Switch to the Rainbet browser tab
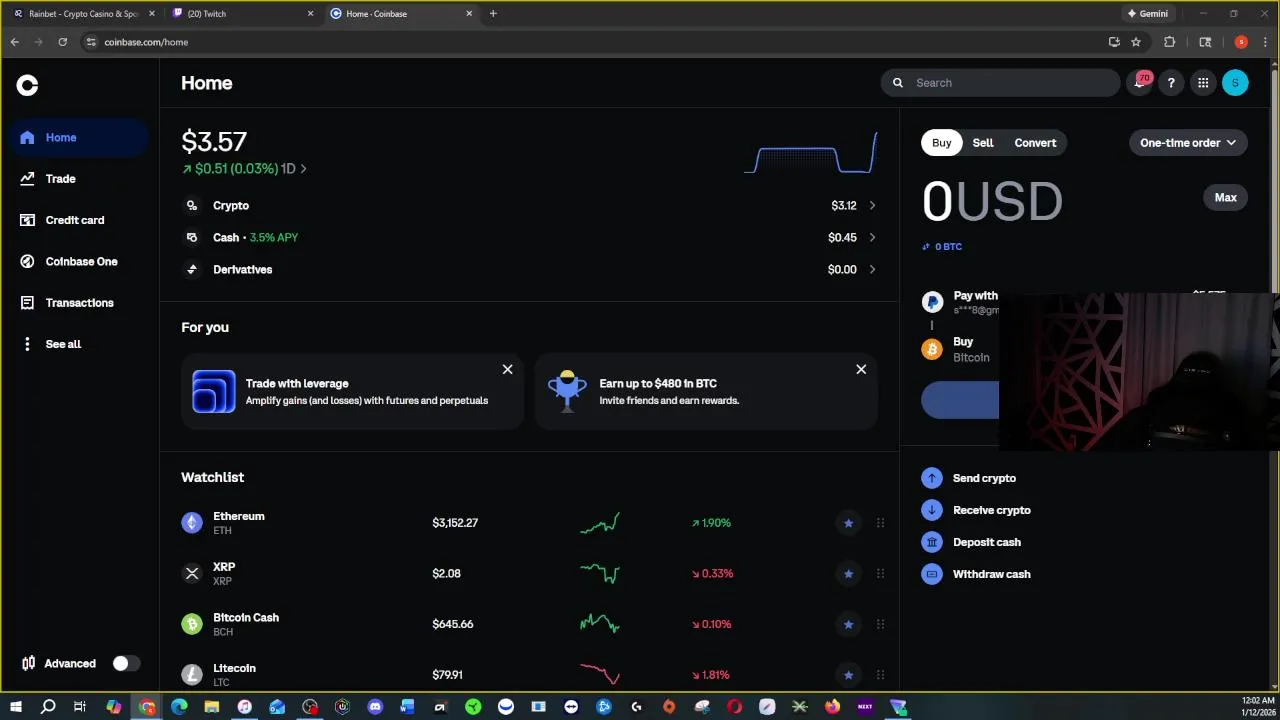 84,14
